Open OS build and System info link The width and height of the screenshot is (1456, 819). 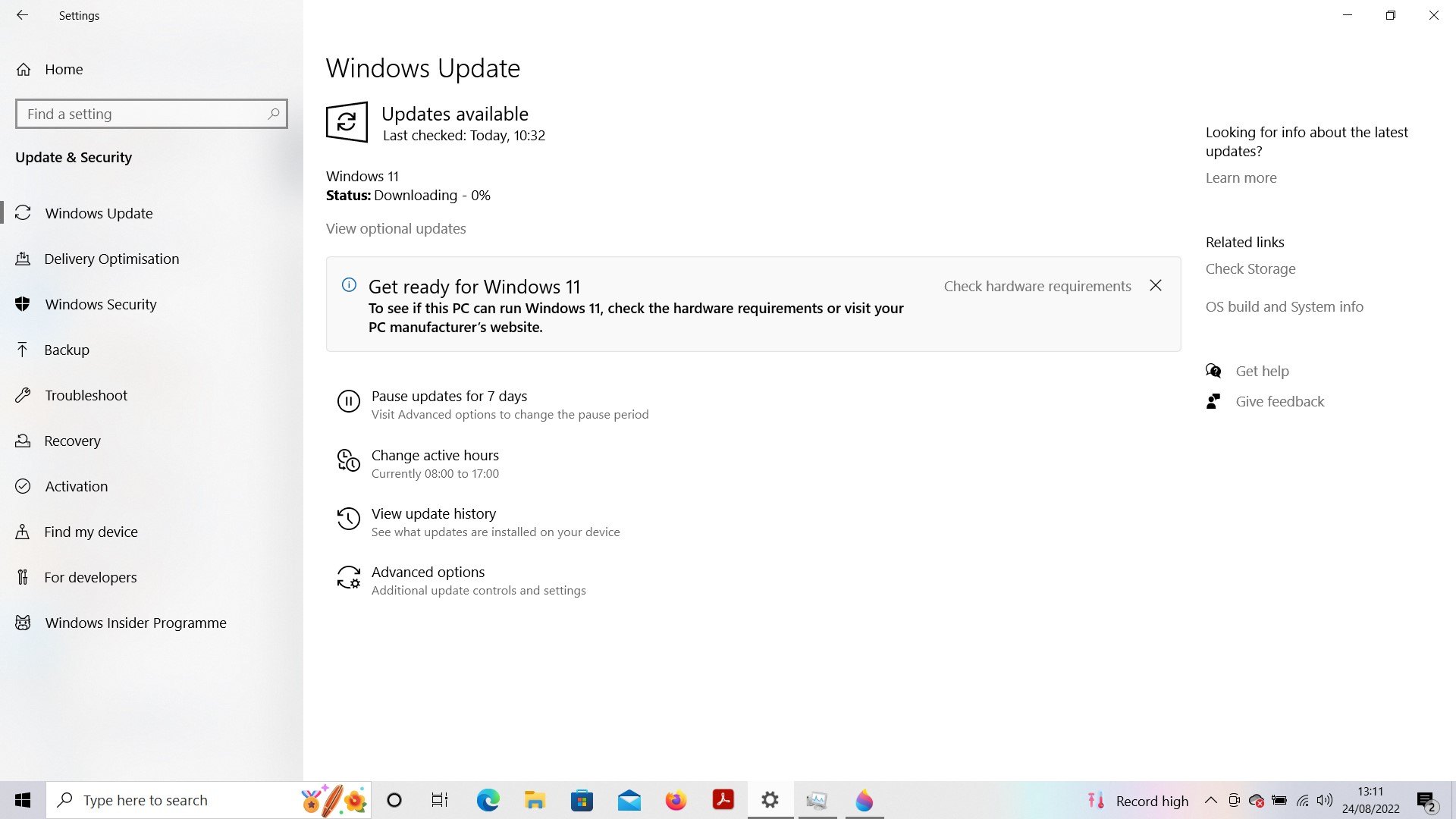coord(1284,306)
